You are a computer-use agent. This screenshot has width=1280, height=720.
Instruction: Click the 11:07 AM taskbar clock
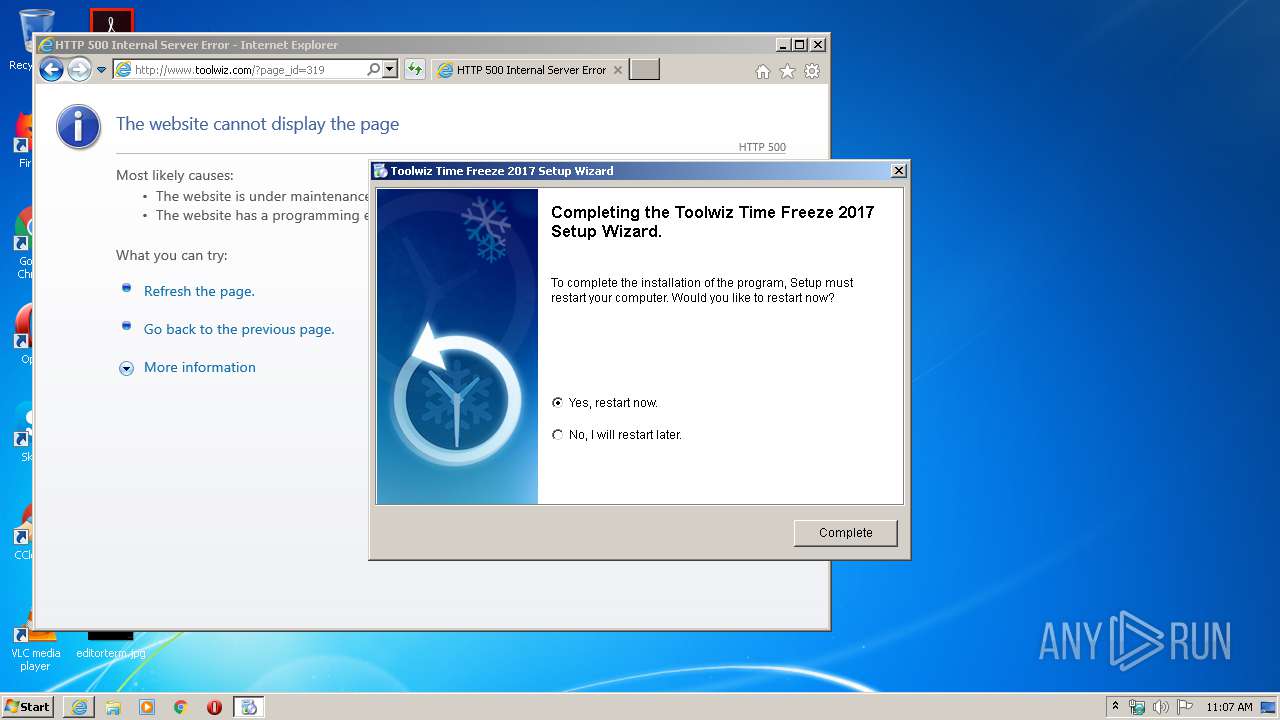tap(1229, 707)
